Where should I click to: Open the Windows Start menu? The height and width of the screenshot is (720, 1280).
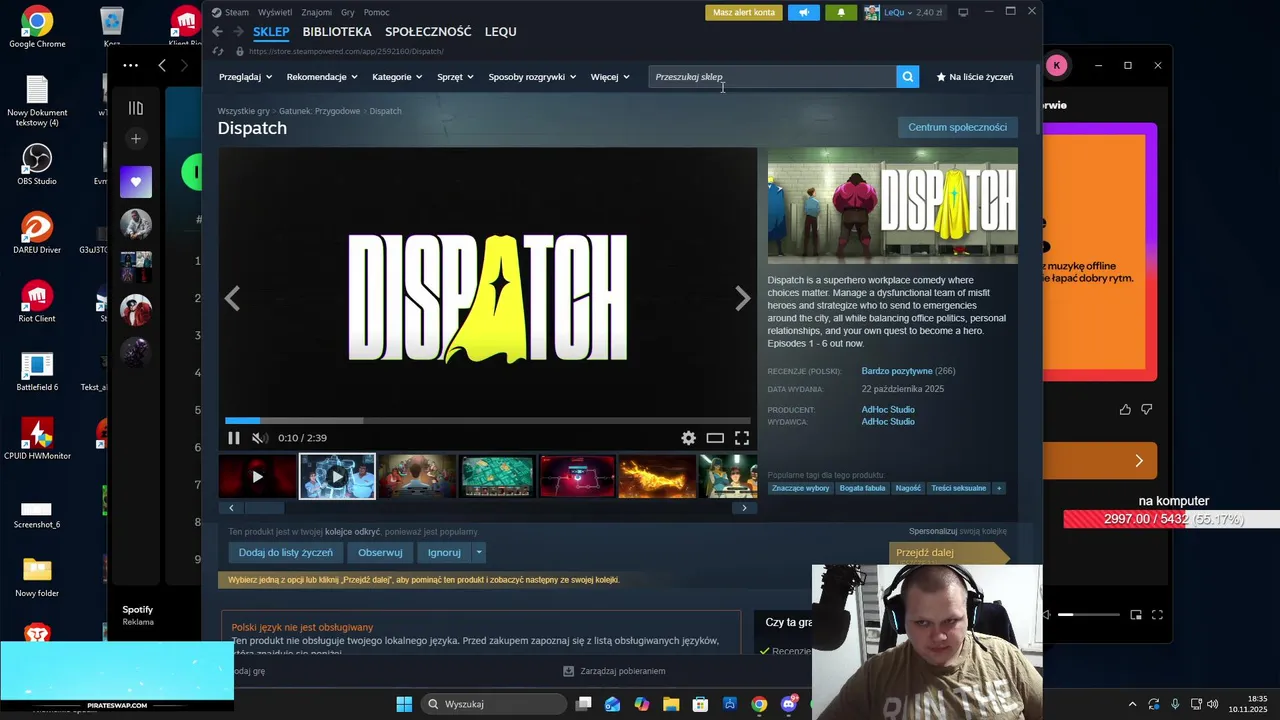click(x=404, y=704)
